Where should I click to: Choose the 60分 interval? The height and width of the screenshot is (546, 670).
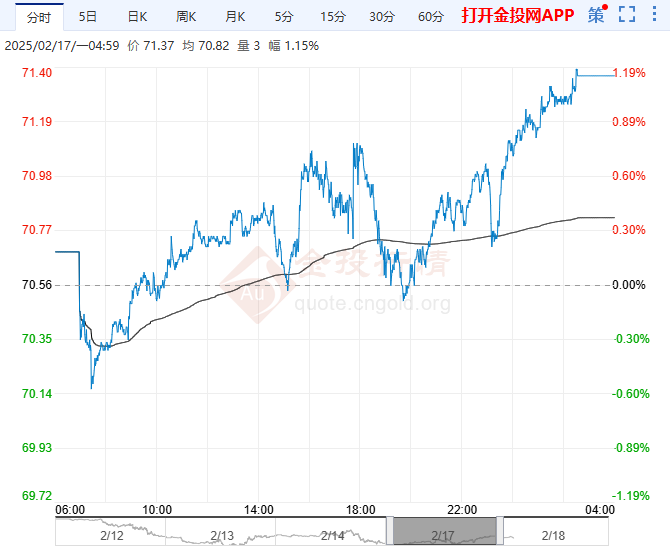tap(430, 16)
